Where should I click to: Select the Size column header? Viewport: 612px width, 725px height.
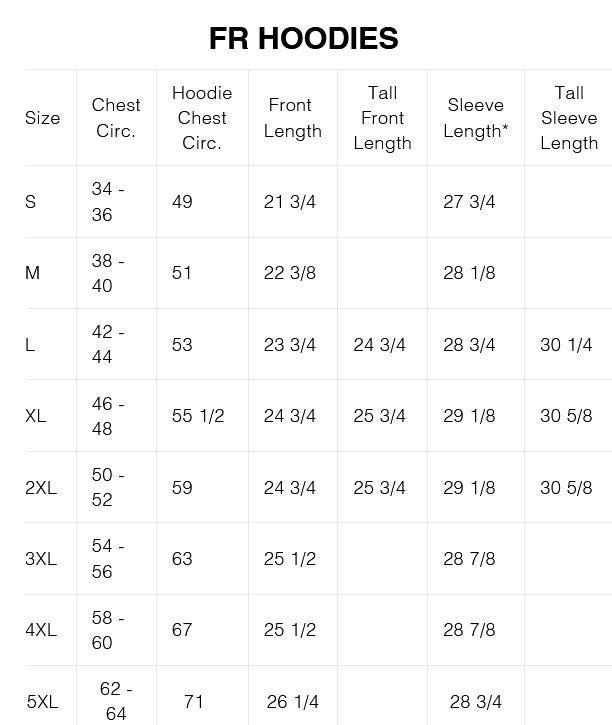point(43,118)
